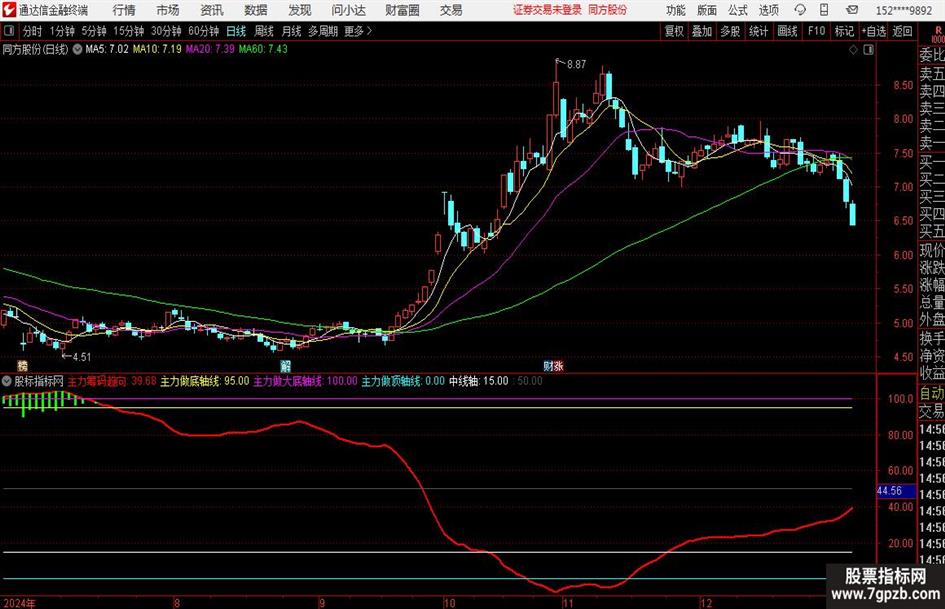
Task: Click 主力做大底轴线: 100.00 label
Action: click(x=306, y=381)
